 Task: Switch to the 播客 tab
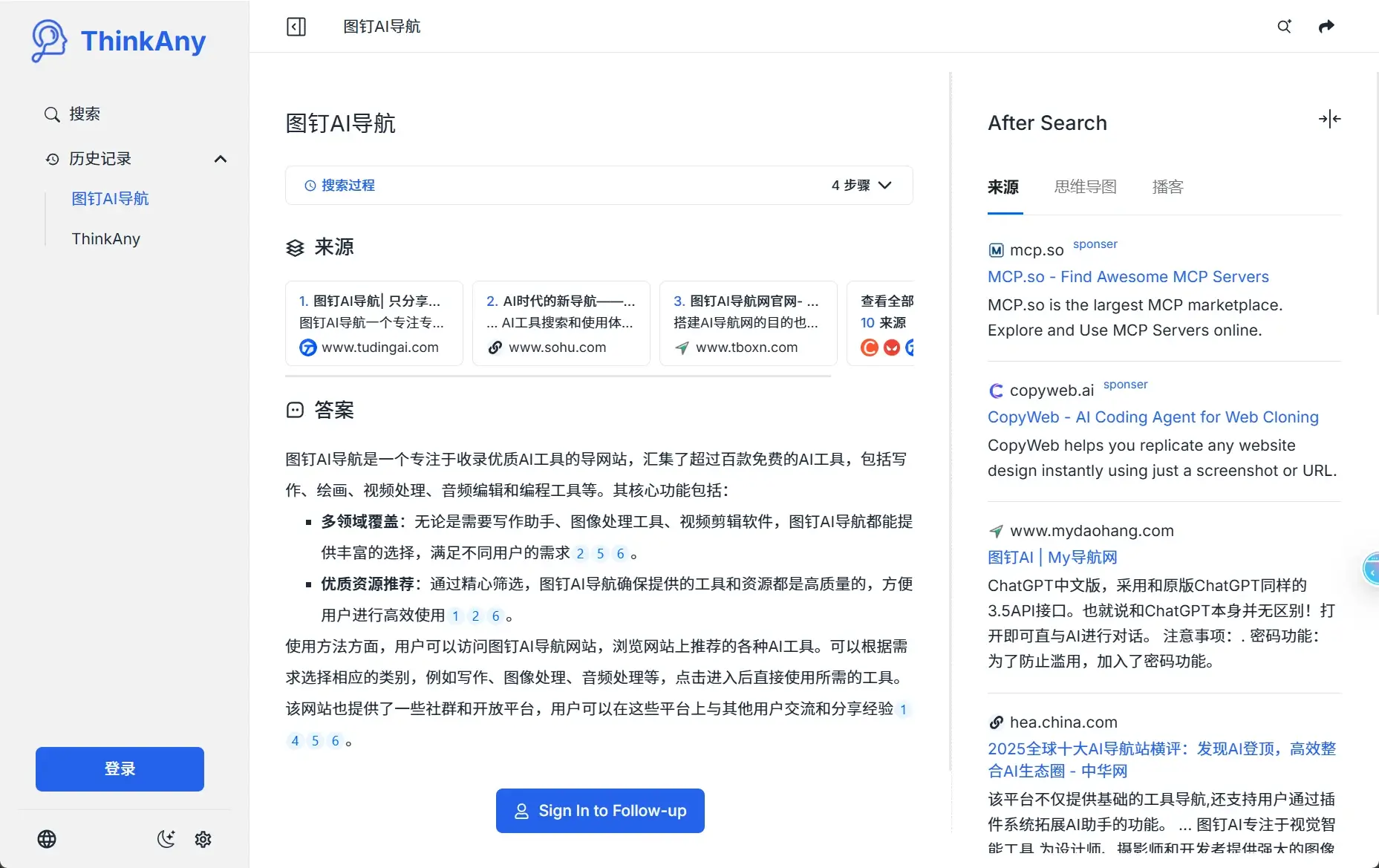1167,187
